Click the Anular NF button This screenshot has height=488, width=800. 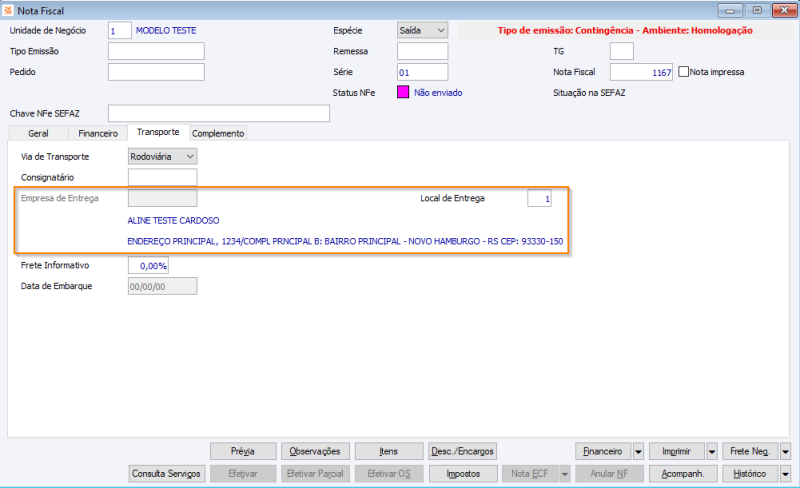(610, 474)
